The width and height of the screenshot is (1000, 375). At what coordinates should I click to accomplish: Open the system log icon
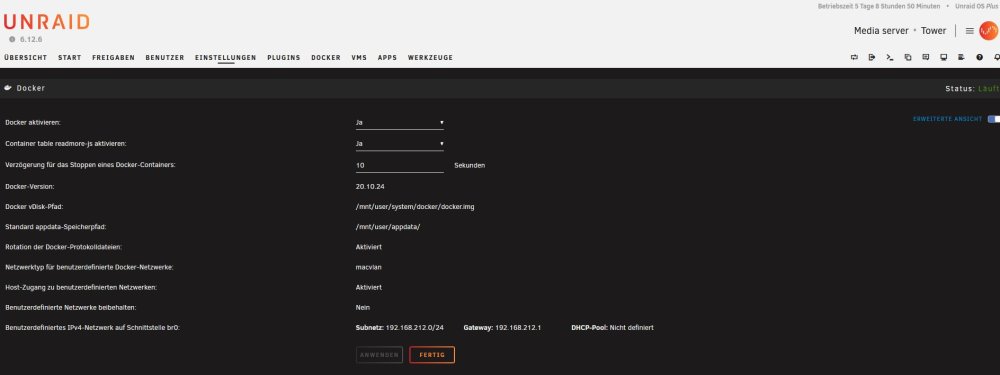click(x=961, y=57)
